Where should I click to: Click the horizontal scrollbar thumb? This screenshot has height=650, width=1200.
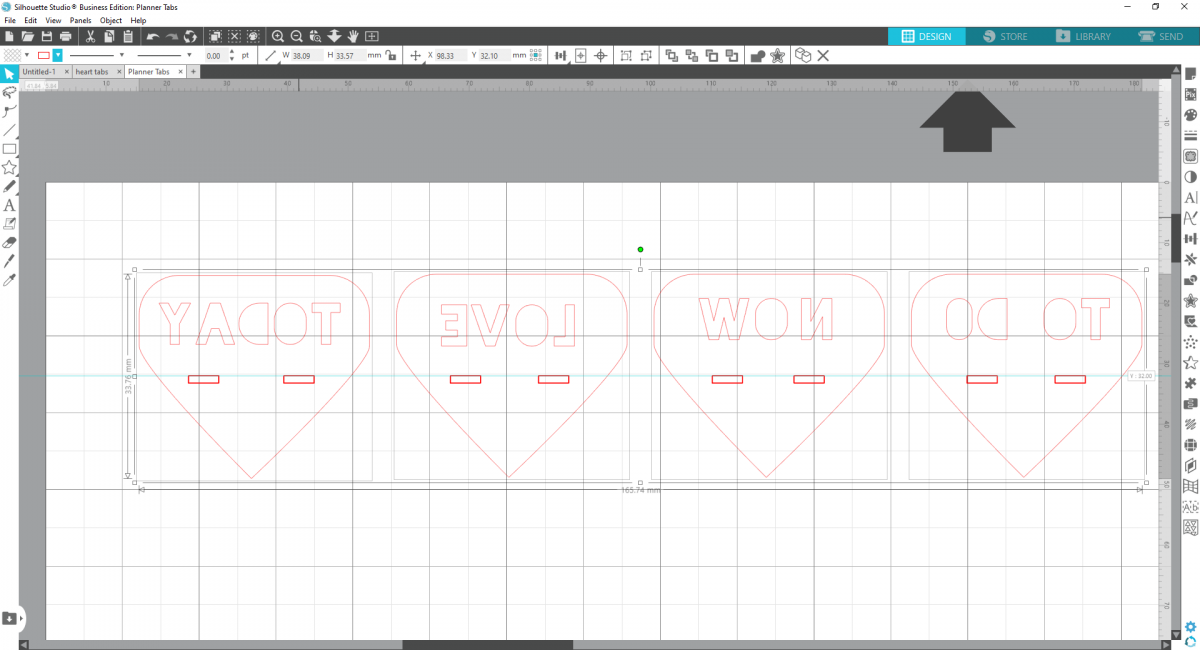click(x=487, y=645)
